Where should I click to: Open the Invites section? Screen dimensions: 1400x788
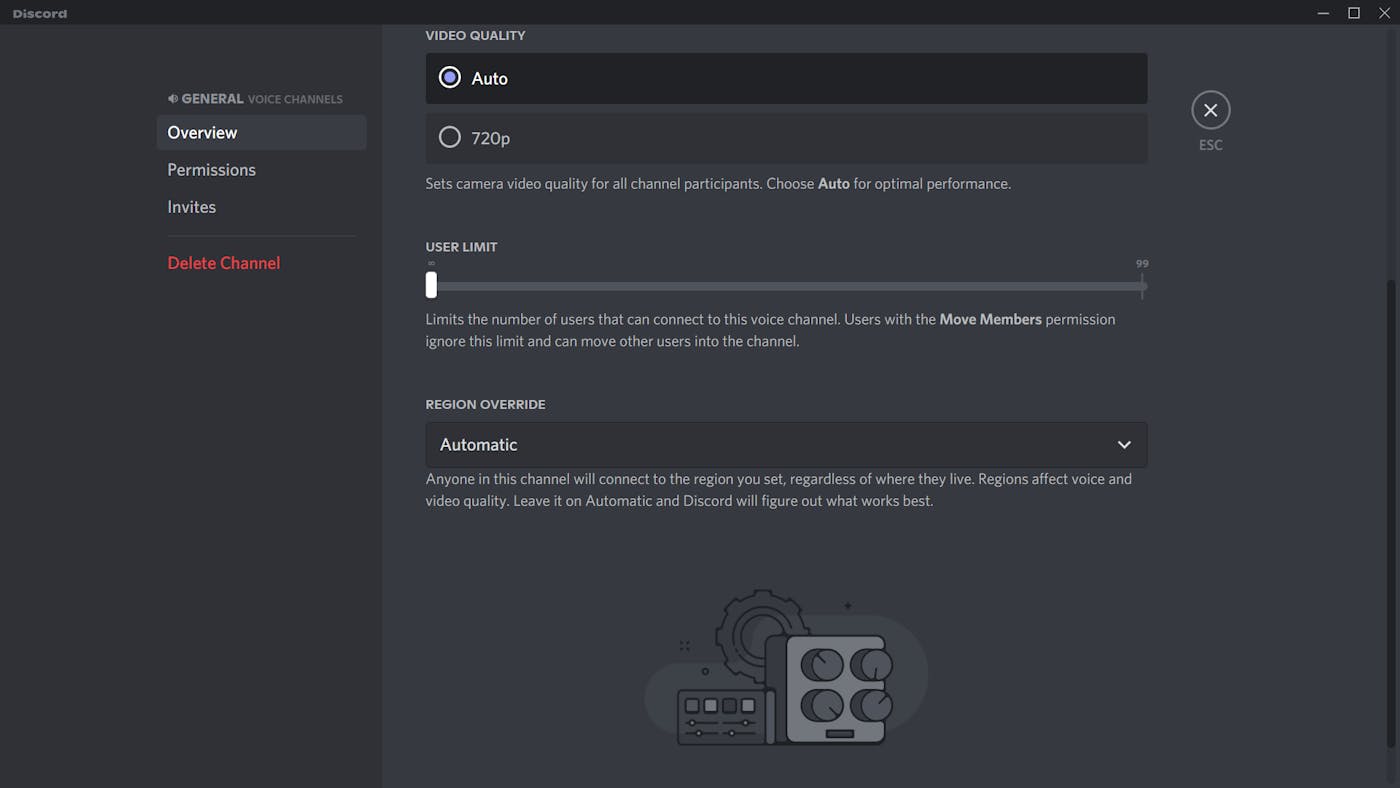click(x=191, y=206)
